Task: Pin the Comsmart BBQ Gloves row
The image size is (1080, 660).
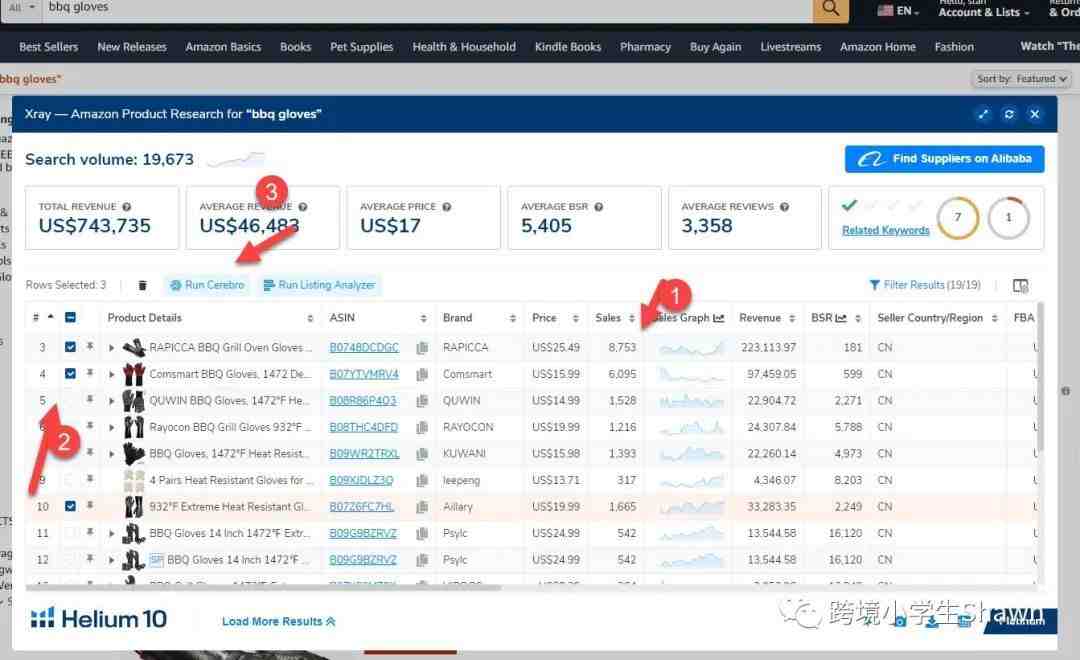Action: coord(90,373)
